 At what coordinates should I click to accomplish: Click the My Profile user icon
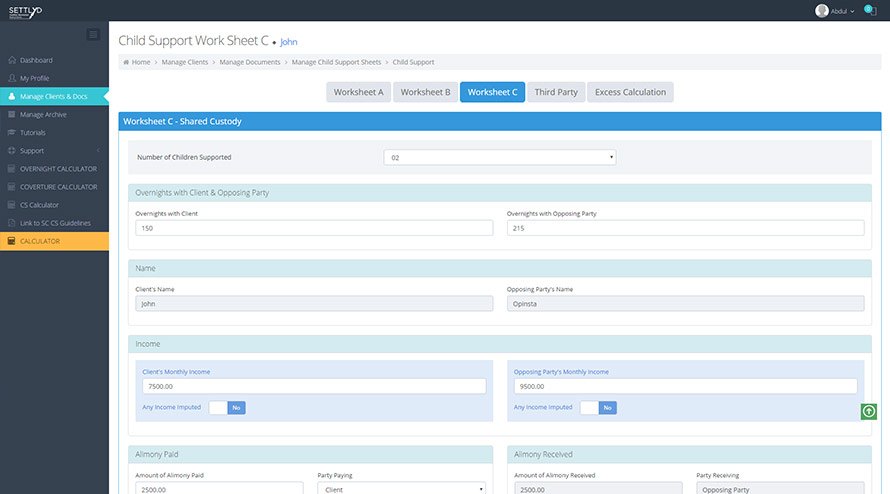coord(12,78)
